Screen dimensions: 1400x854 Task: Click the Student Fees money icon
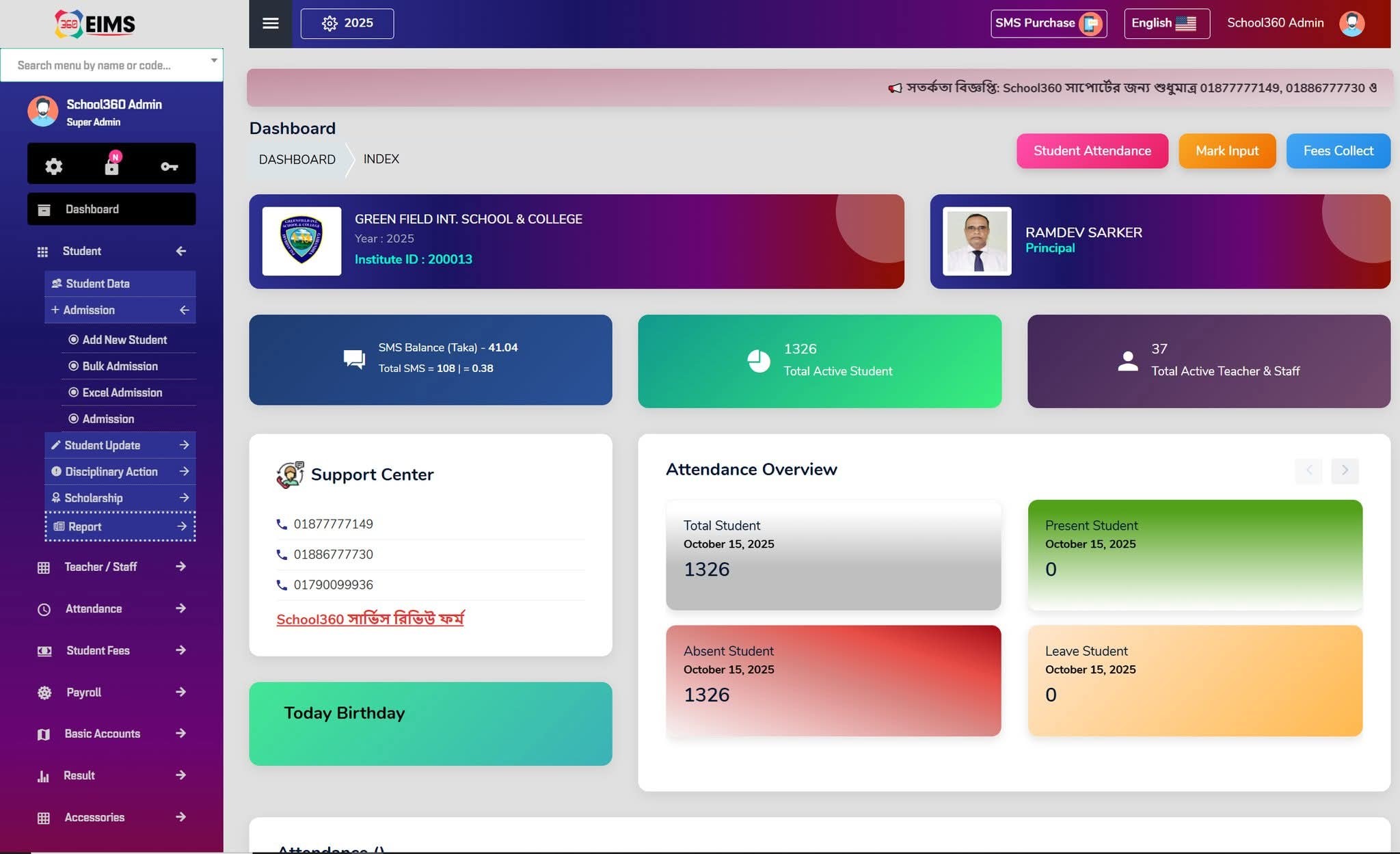pos(44,651)
